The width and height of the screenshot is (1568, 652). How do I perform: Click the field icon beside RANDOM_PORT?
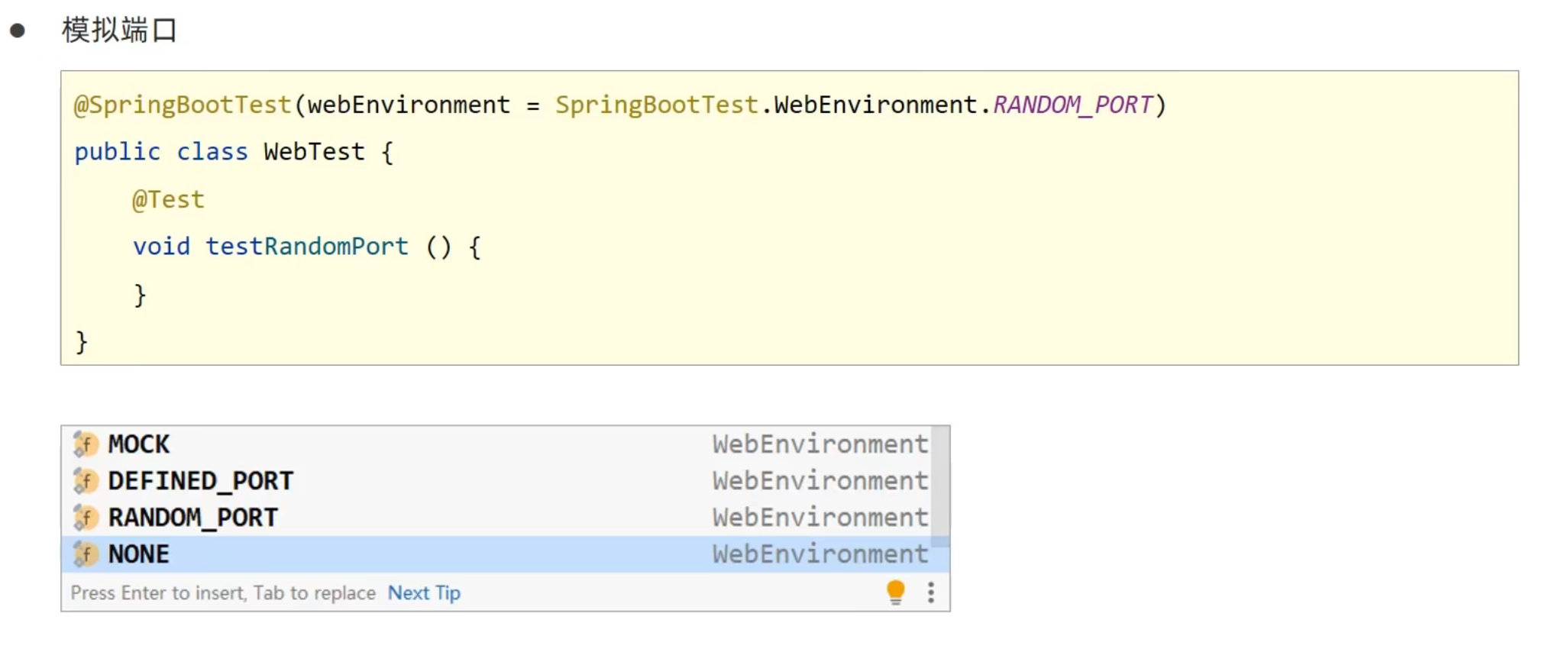(x=85, y=518)
